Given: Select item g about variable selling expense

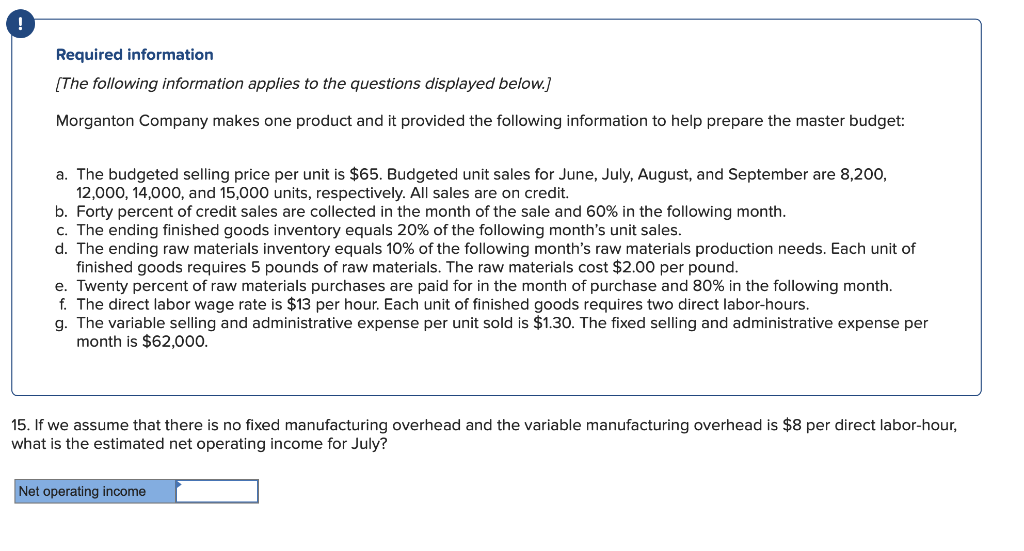Looking at the screenshot, I should 491,332.
